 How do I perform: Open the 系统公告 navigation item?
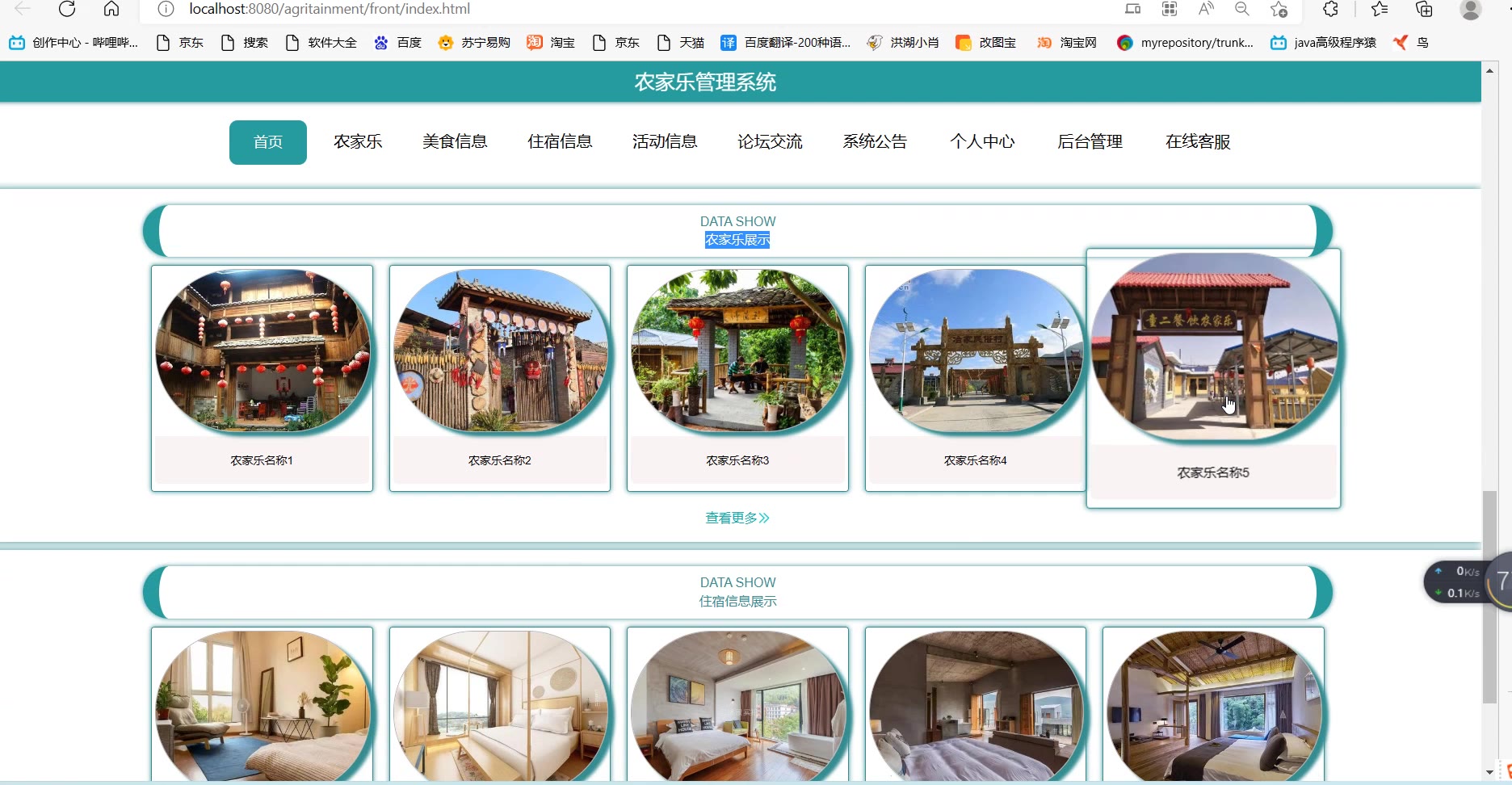[875, 142]
